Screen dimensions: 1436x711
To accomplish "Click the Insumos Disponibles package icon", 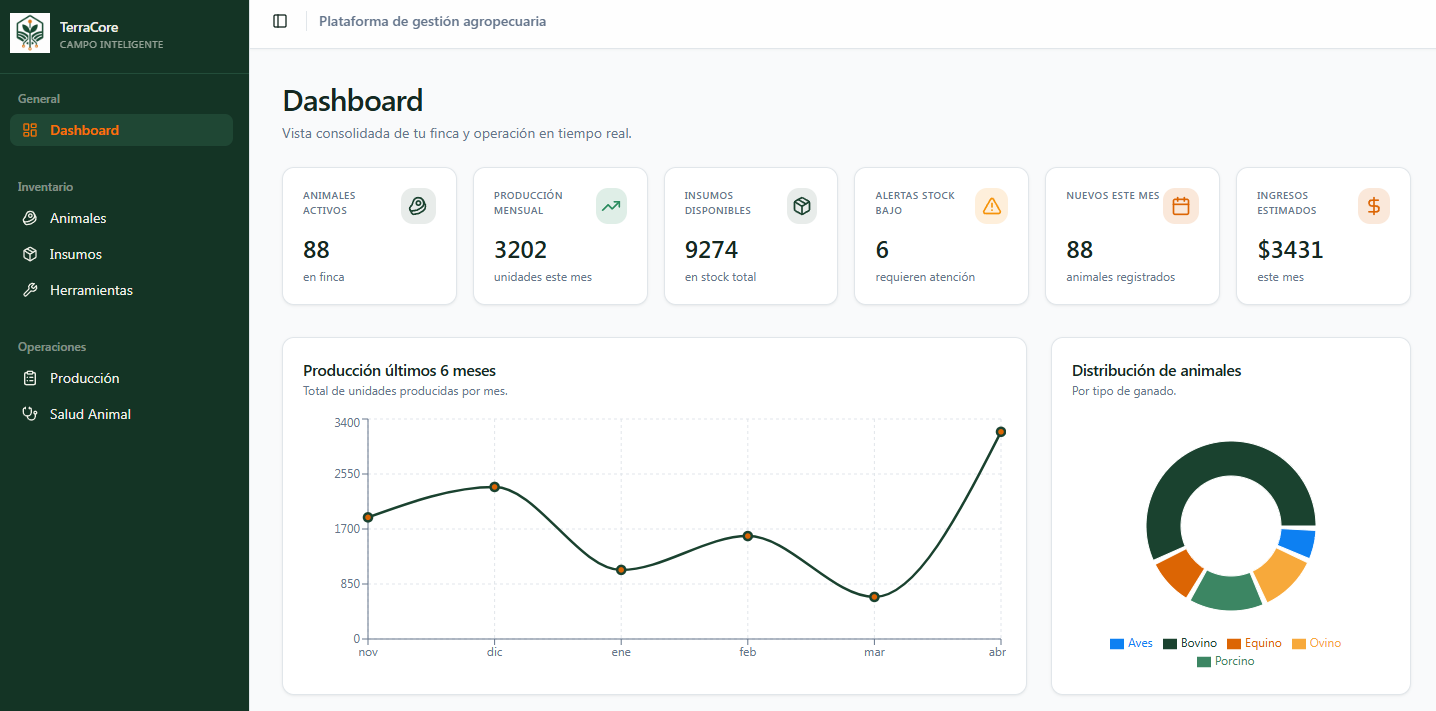I will [x=801, y=206].
